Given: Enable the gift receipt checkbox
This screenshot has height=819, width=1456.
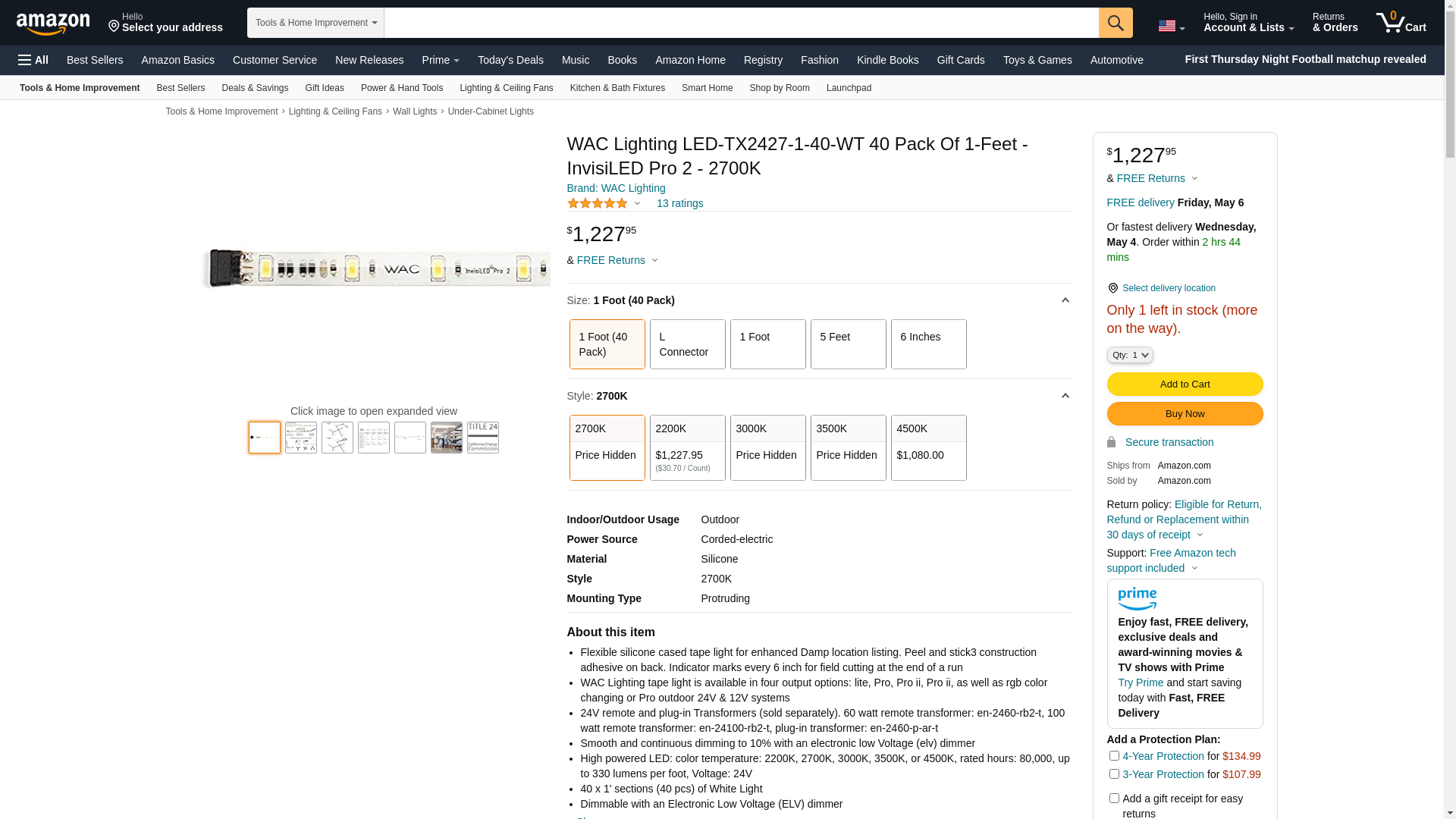Looking at the screenshot, I should tap(1114, 799).
